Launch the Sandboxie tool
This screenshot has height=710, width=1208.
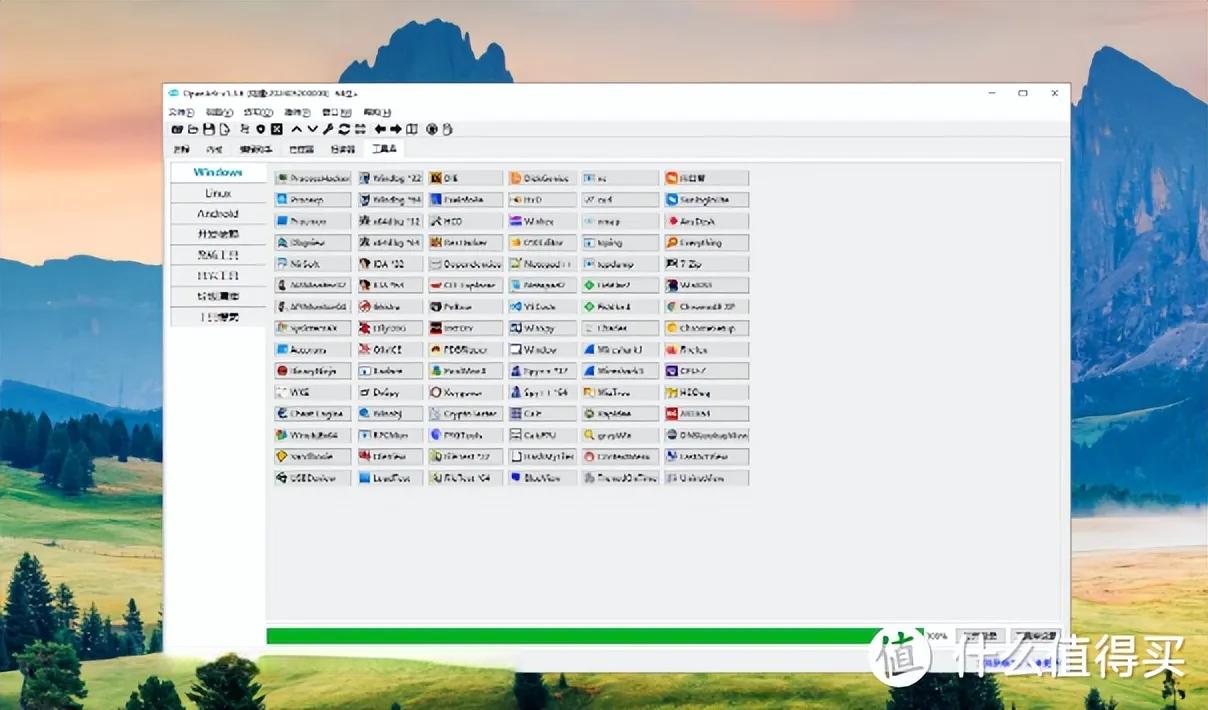pos(313,457)
